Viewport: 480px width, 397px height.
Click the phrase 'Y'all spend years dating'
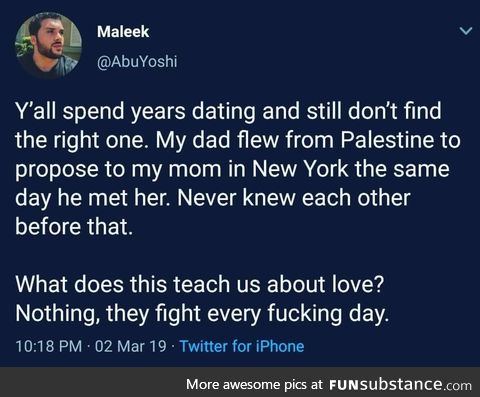pos(136,112)
